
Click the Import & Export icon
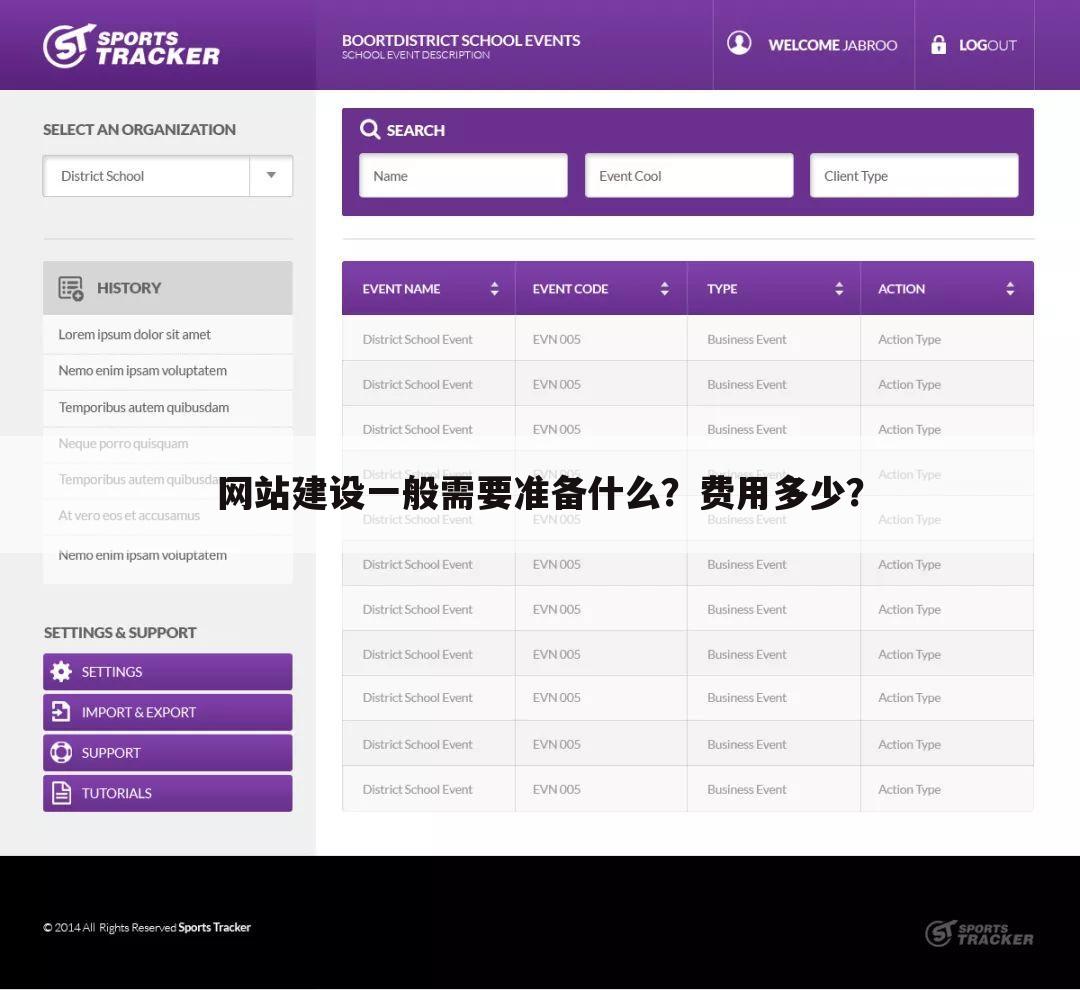tap(61, 712)
